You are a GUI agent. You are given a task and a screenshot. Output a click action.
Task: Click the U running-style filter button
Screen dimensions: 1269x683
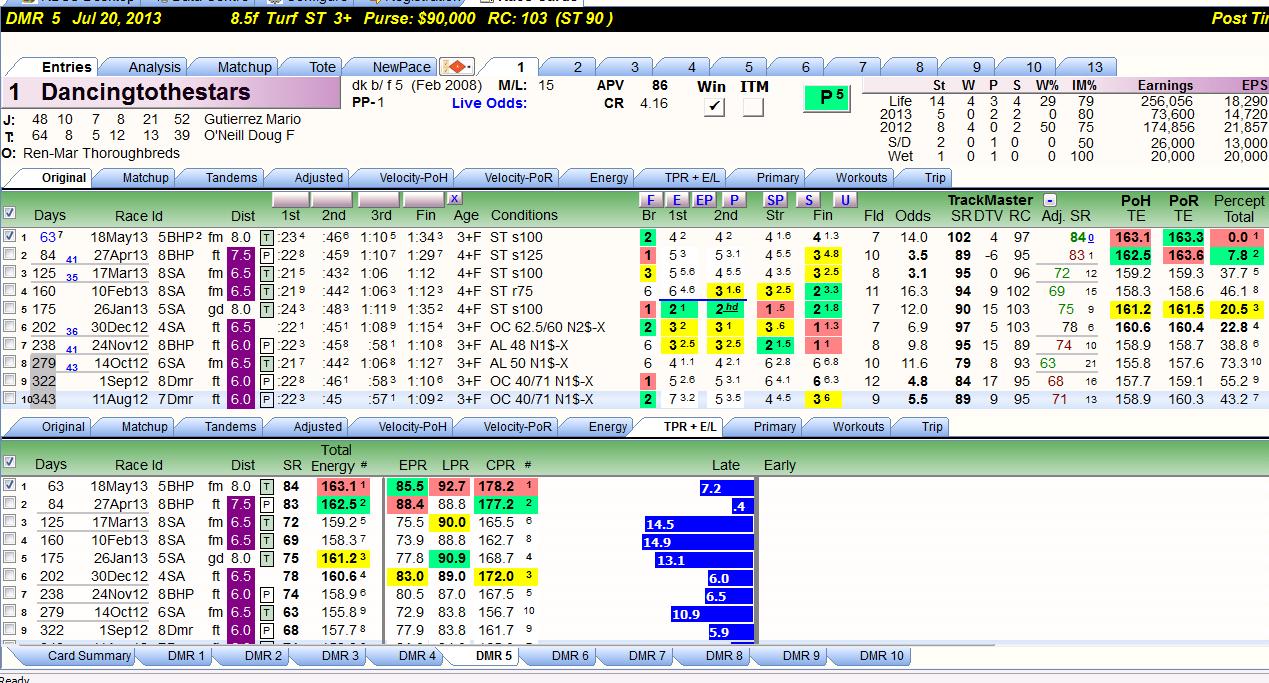point(845,200)
